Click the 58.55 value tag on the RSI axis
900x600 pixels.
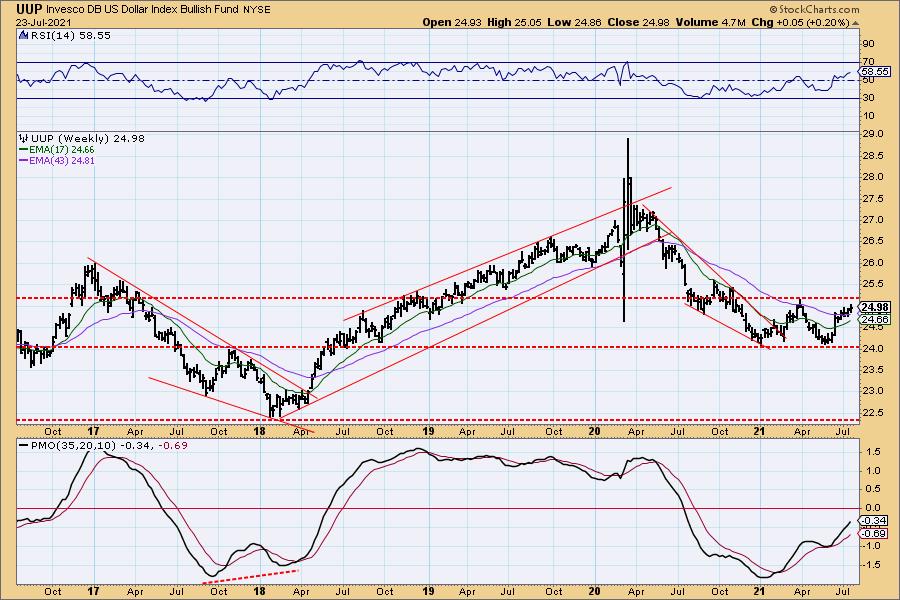click(876, 71)
